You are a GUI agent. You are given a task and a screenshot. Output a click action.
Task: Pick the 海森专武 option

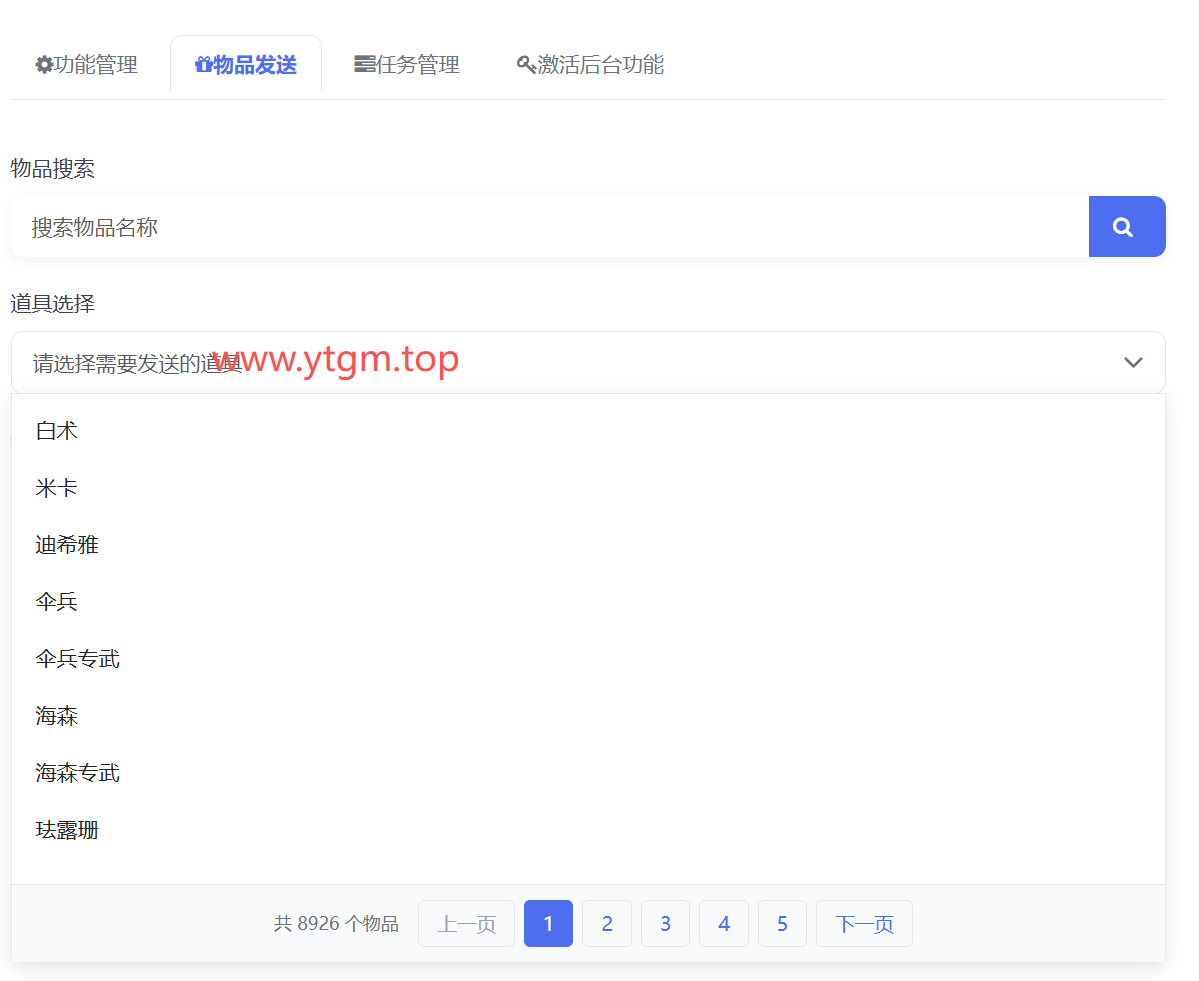(78, 773)
